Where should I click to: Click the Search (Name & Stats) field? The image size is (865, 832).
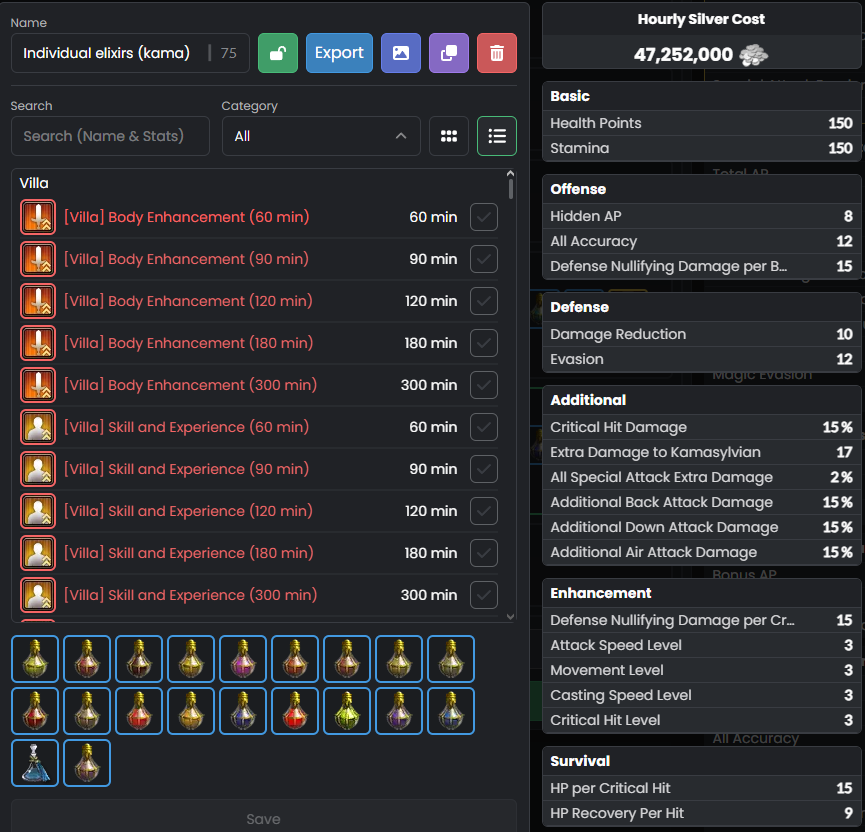110,136
